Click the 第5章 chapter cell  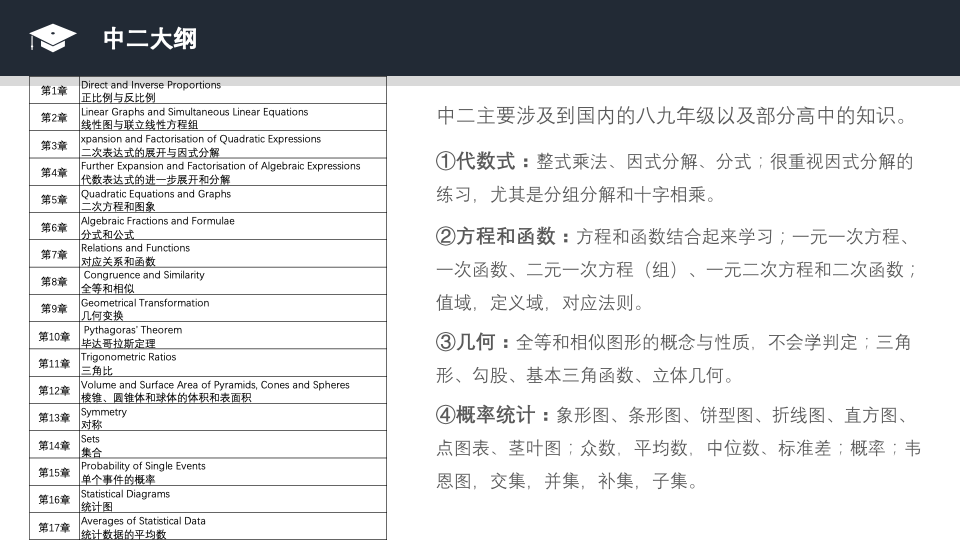point(54,200)
